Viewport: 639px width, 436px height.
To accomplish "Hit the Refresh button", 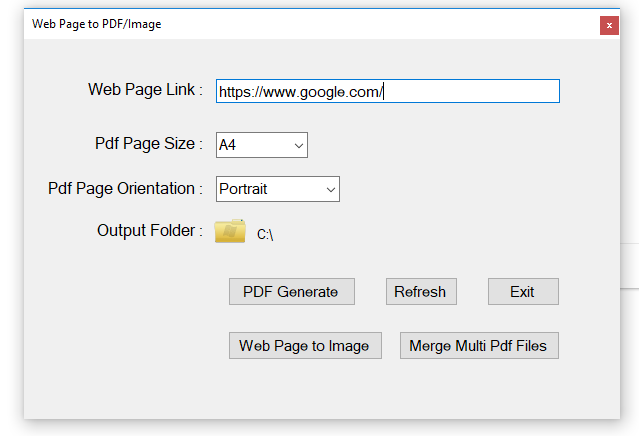I will [x=420, y=292].
